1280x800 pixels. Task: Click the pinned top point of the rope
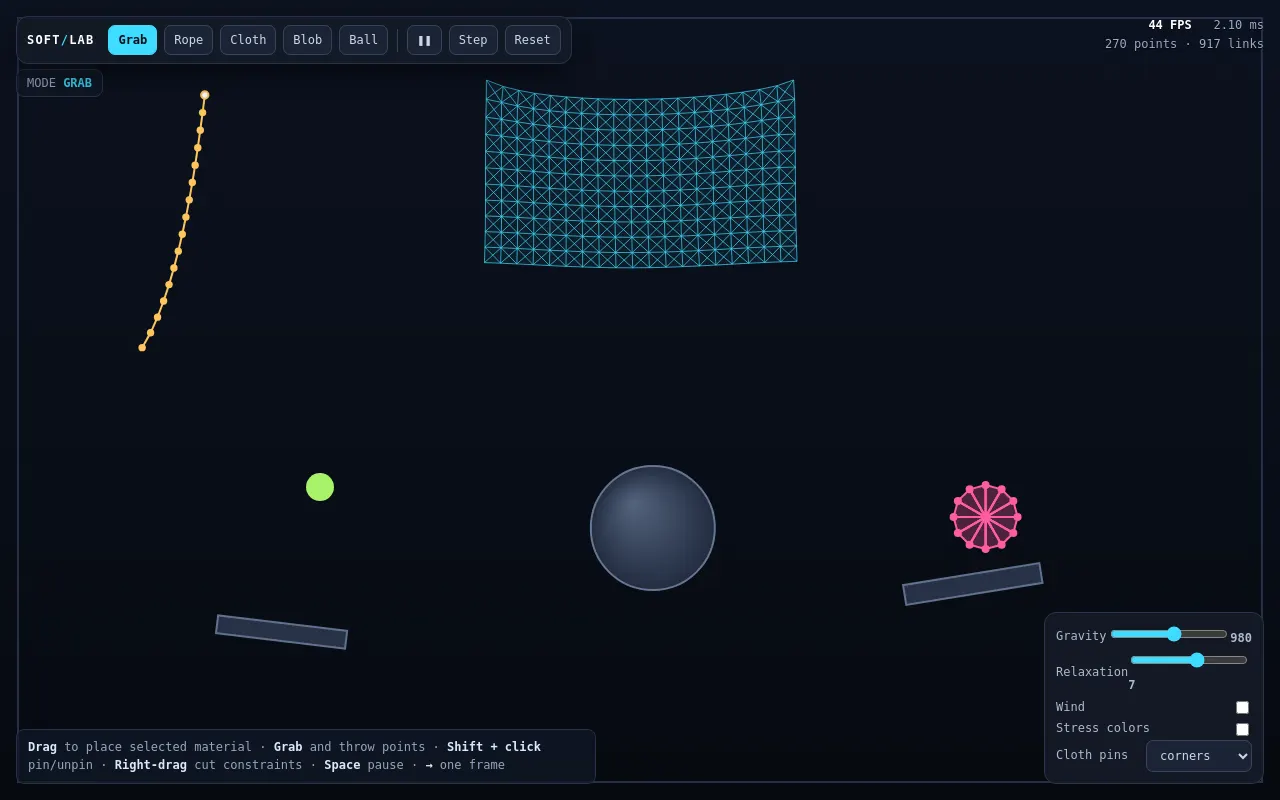[x=204, y=95]
